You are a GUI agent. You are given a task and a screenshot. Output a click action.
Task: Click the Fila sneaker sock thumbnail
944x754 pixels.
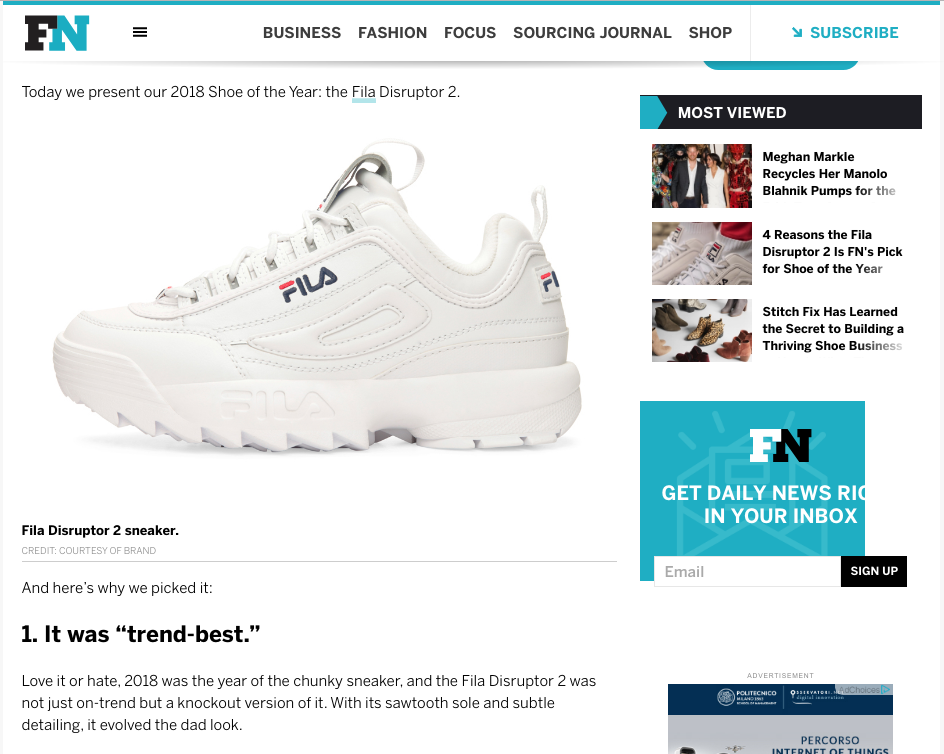pyautogui.click(x=702, y=254)
